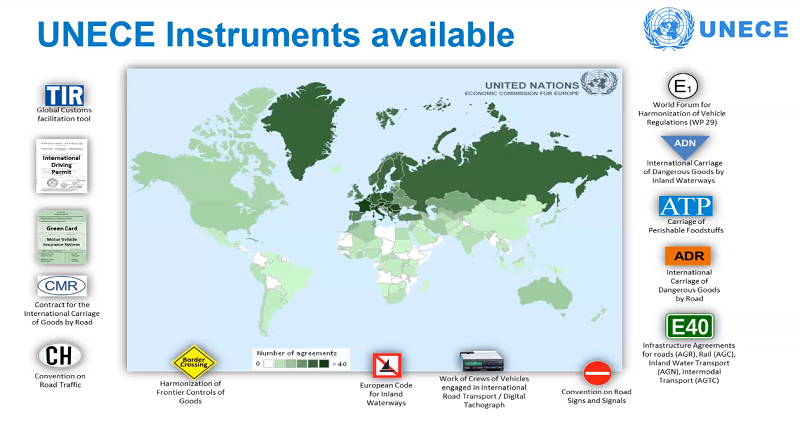Click the red no-entry road sign icon

tap(597, 373)
